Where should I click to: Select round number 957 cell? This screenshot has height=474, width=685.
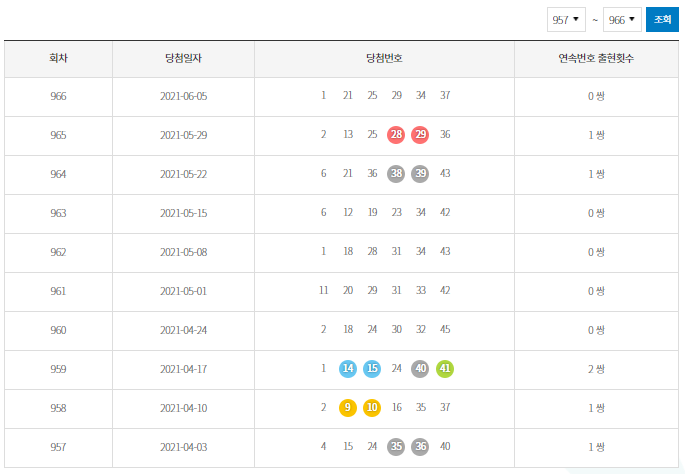(59, 447)
